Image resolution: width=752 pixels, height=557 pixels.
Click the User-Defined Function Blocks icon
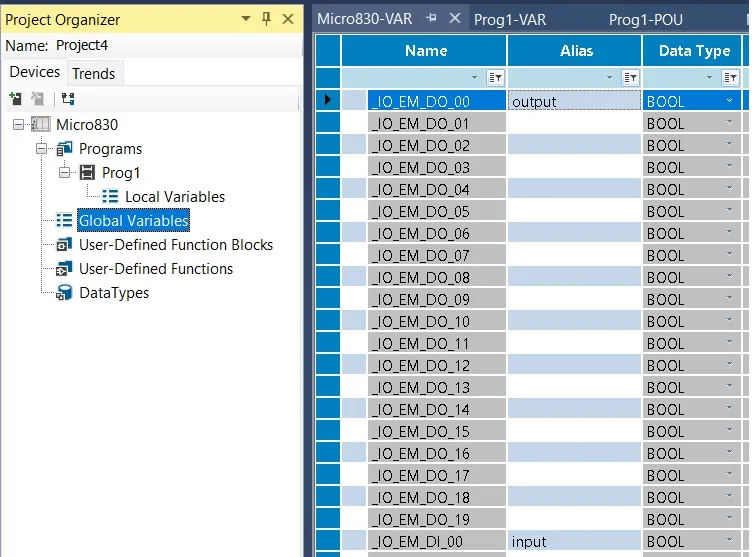click(64, 245)
